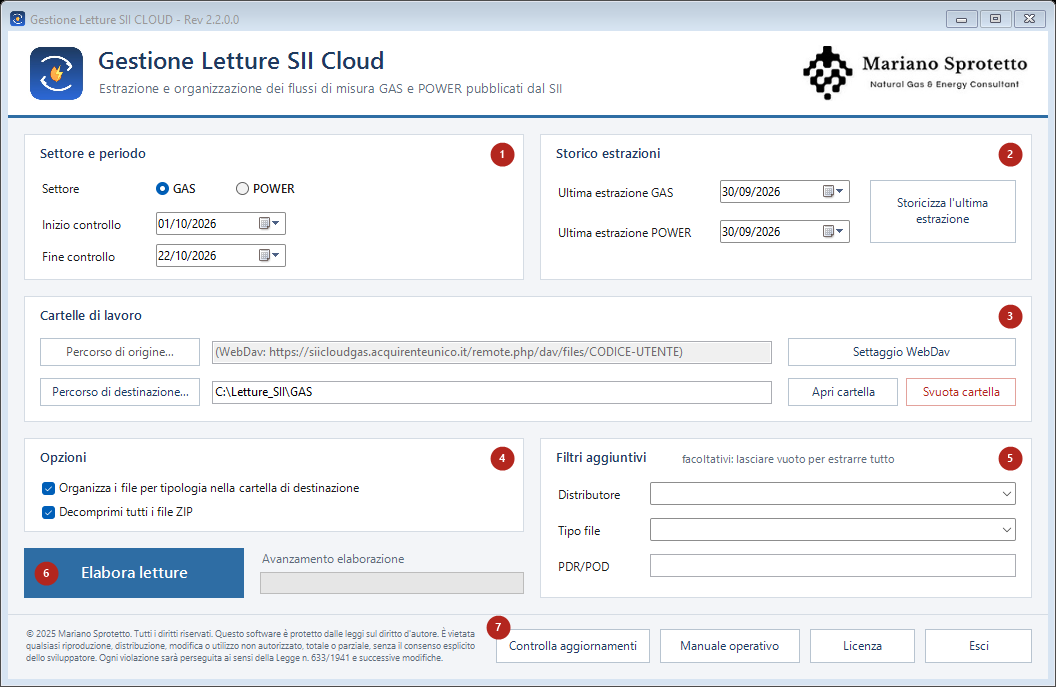Click the 'Storico estrazioni' heading
This screenshot has width=1056, height=687.
(608, 154)
